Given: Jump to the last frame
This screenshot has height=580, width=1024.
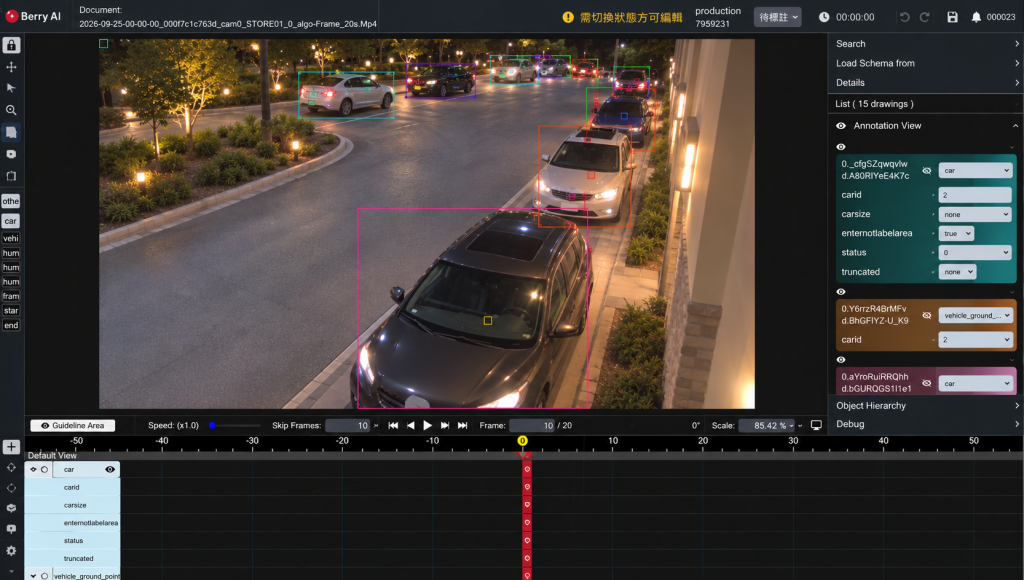Looking at the screenshot, I should (462, 425).
